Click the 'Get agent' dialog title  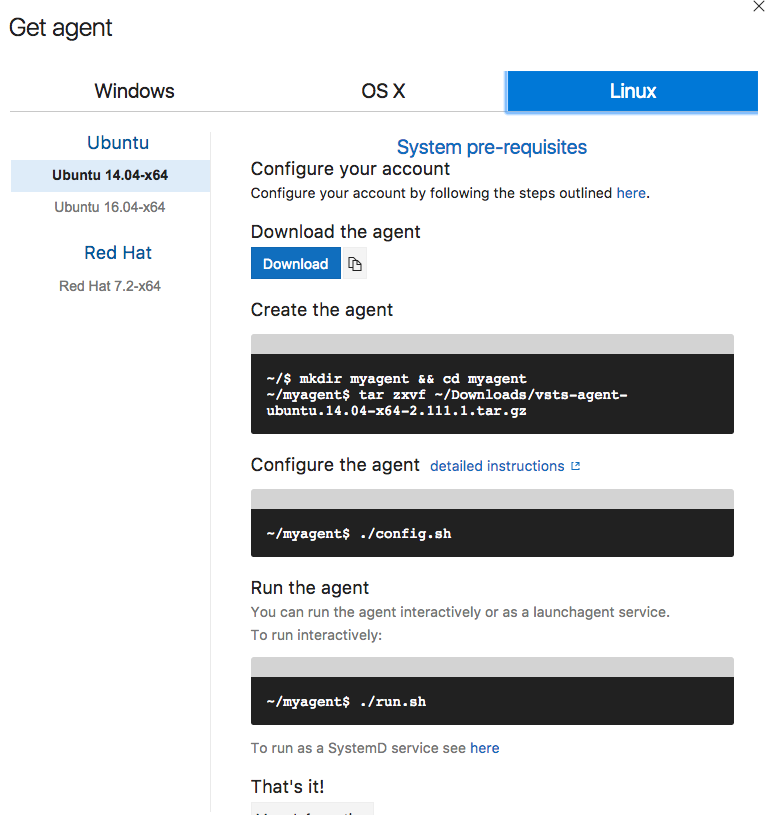[61, 28]
